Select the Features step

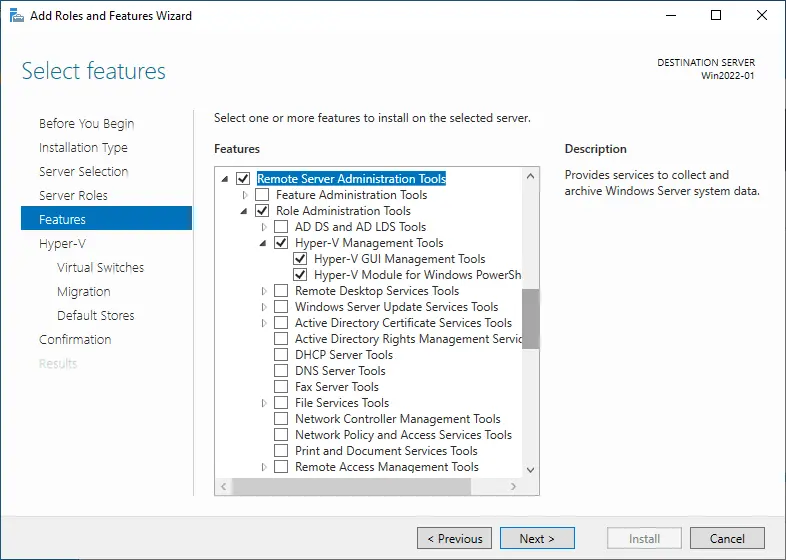point(106,218)
